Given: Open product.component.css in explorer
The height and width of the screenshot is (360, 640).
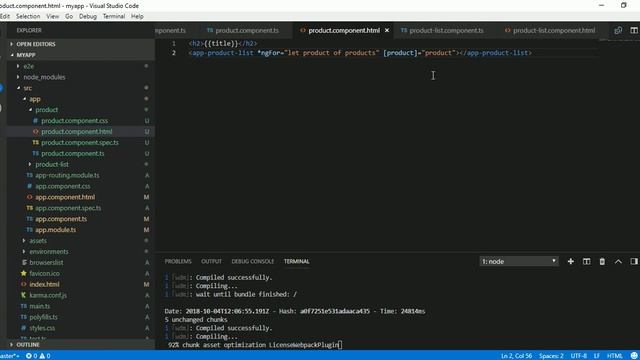Looking at the screenshot, I should pos(74,120).
